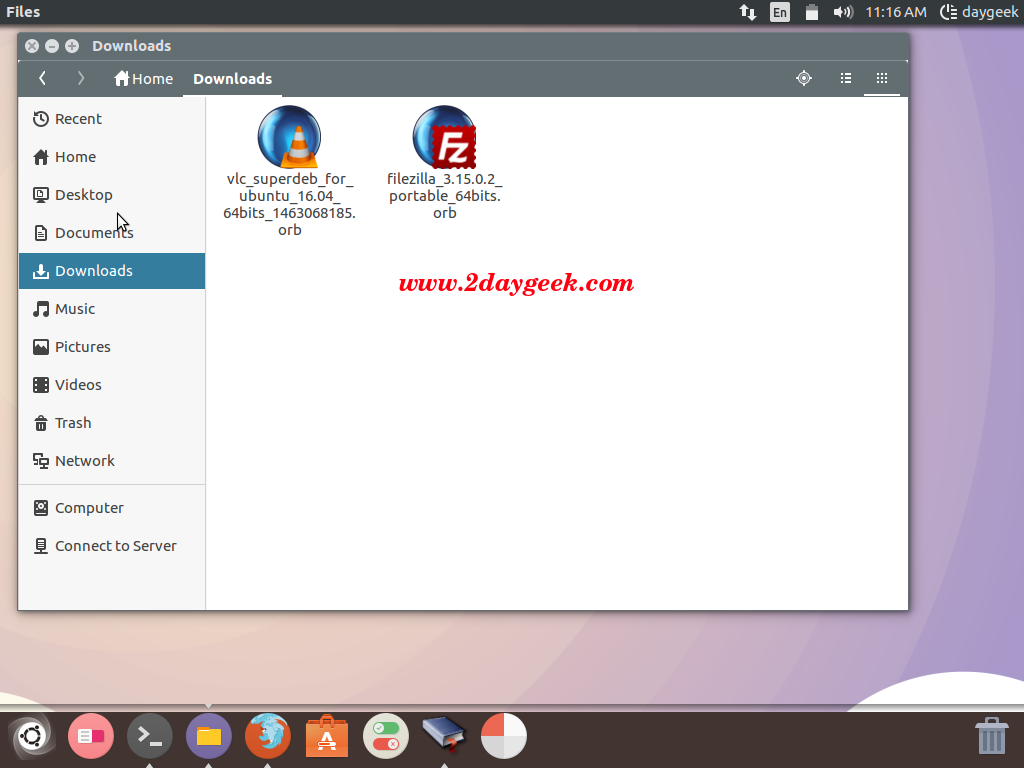Open Pictures in the sidebar
Screen dimensions: 1024x768
click(112, 347)
